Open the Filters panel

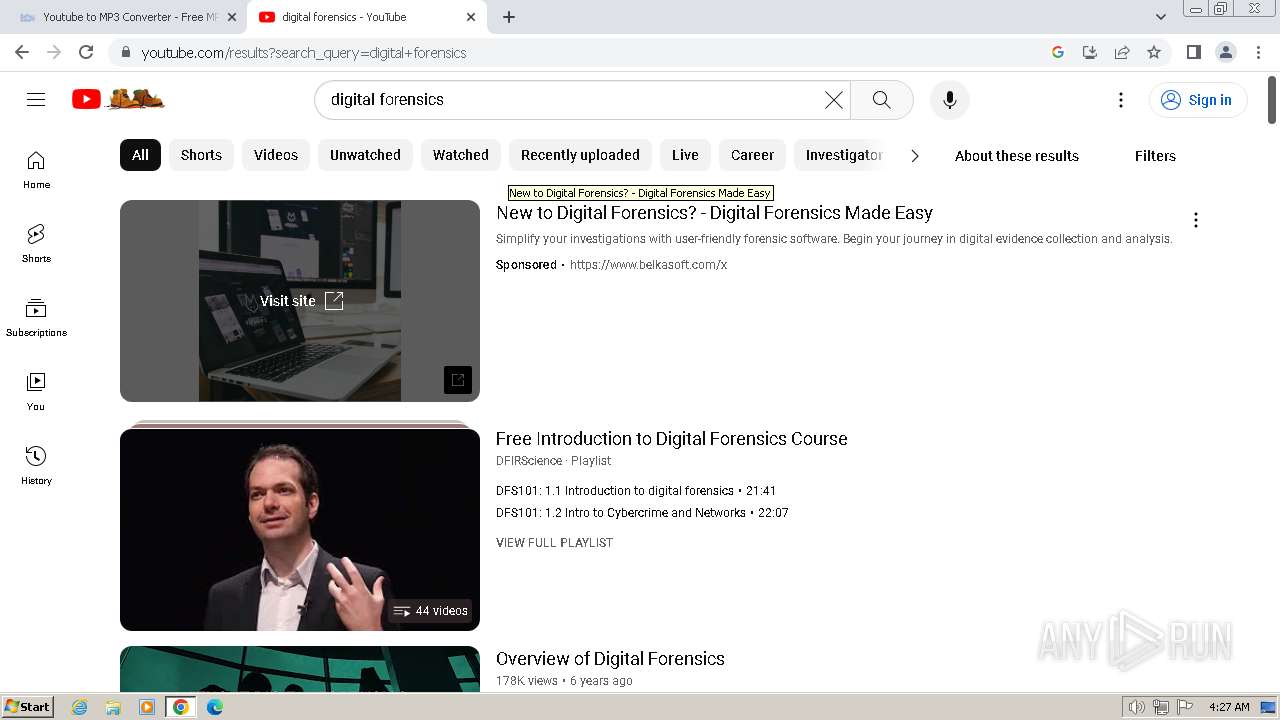click(x=1155, y=155)
